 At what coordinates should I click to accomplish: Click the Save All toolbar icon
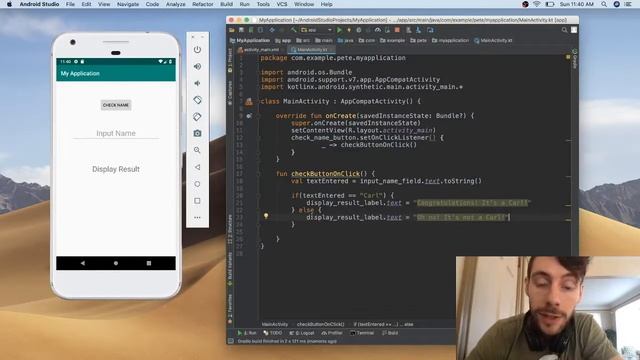tap(241, 30)
